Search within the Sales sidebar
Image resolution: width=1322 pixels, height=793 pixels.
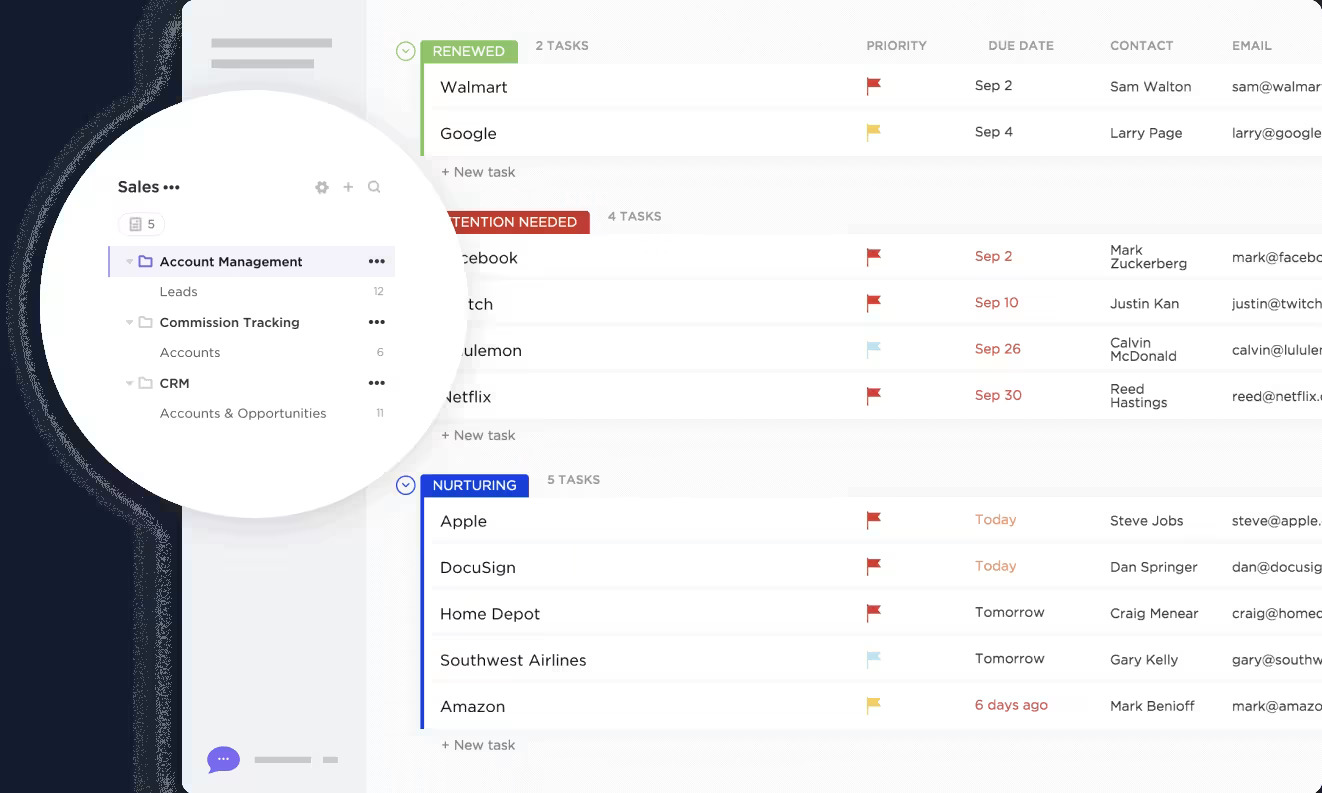coord(374,187)
